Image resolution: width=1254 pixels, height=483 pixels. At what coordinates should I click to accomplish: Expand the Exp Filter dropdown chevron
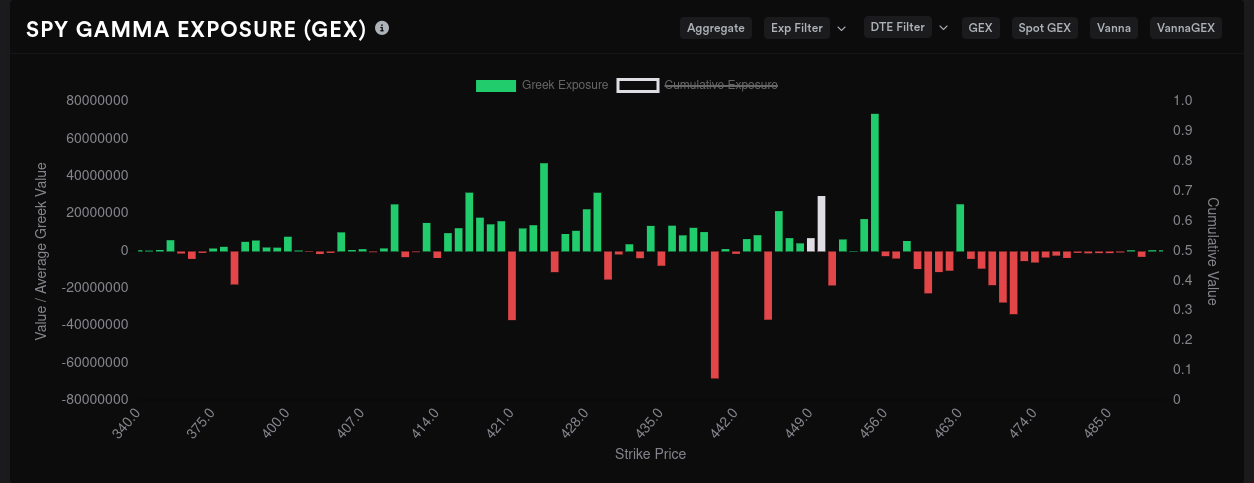[841, 28]
